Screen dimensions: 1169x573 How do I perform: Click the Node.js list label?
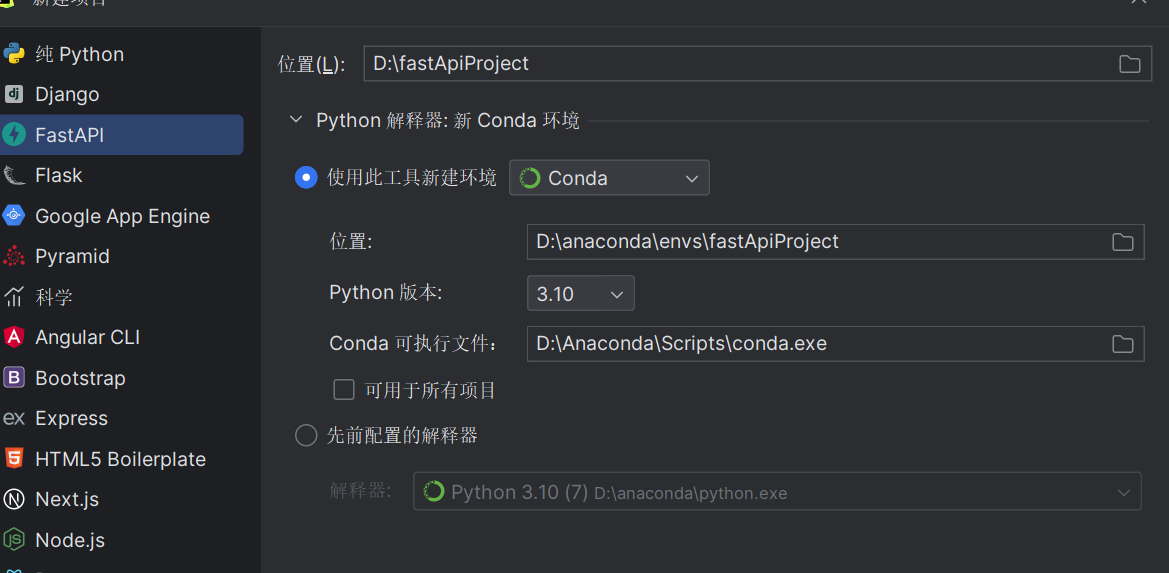coord(70,539)
